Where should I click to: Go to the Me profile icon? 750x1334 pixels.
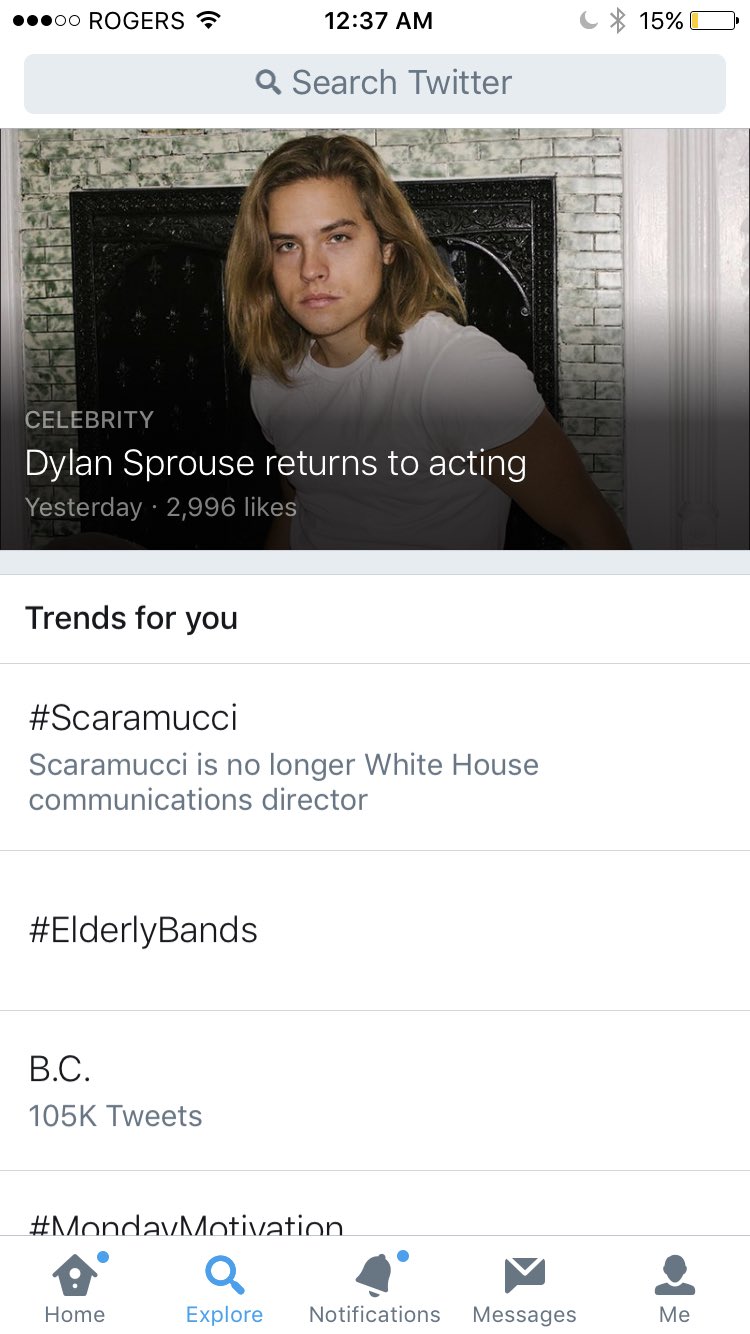point(674,1276)
